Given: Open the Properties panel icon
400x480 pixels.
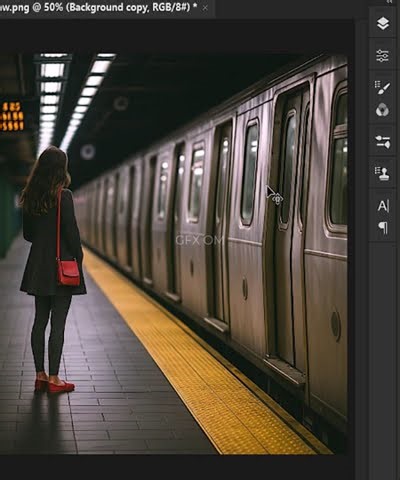Looking at the screenshot, I should (x=383, y=56).
